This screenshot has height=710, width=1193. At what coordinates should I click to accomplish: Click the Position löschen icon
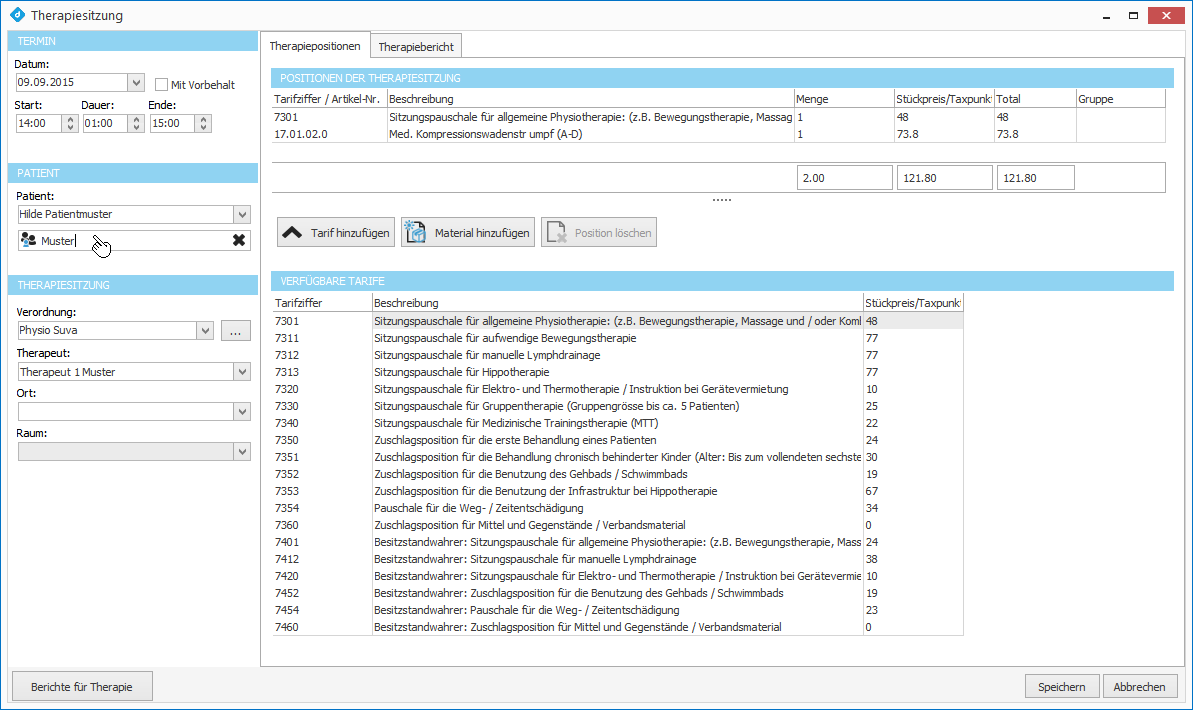pyautogui.click(x=555, y=233)
